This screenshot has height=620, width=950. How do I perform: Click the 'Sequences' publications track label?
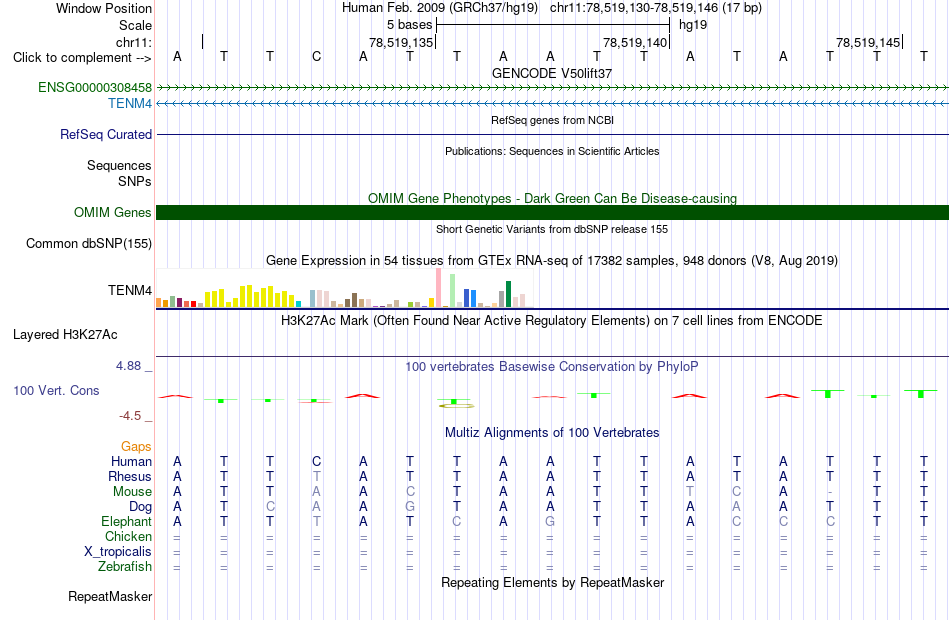tap(119, 165)
